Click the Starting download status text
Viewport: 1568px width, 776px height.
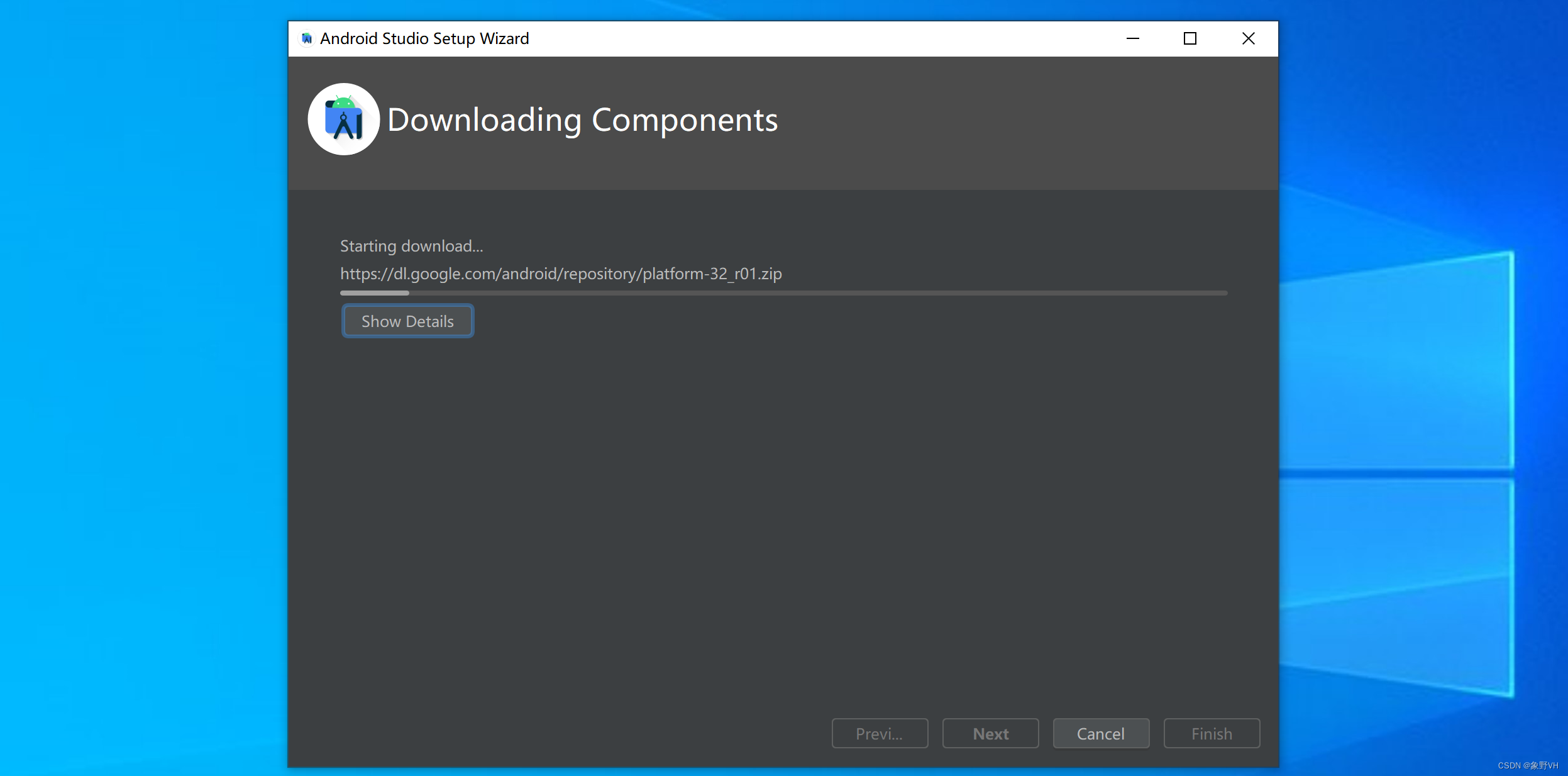click(411, 246)
